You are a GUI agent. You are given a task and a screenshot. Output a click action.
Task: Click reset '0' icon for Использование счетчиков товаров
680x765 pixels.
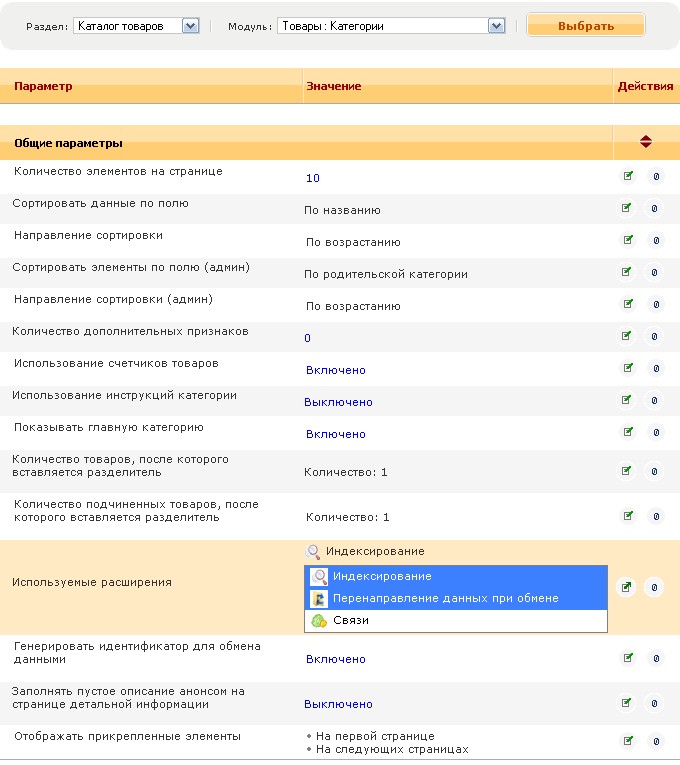click(x=655, y=368)
